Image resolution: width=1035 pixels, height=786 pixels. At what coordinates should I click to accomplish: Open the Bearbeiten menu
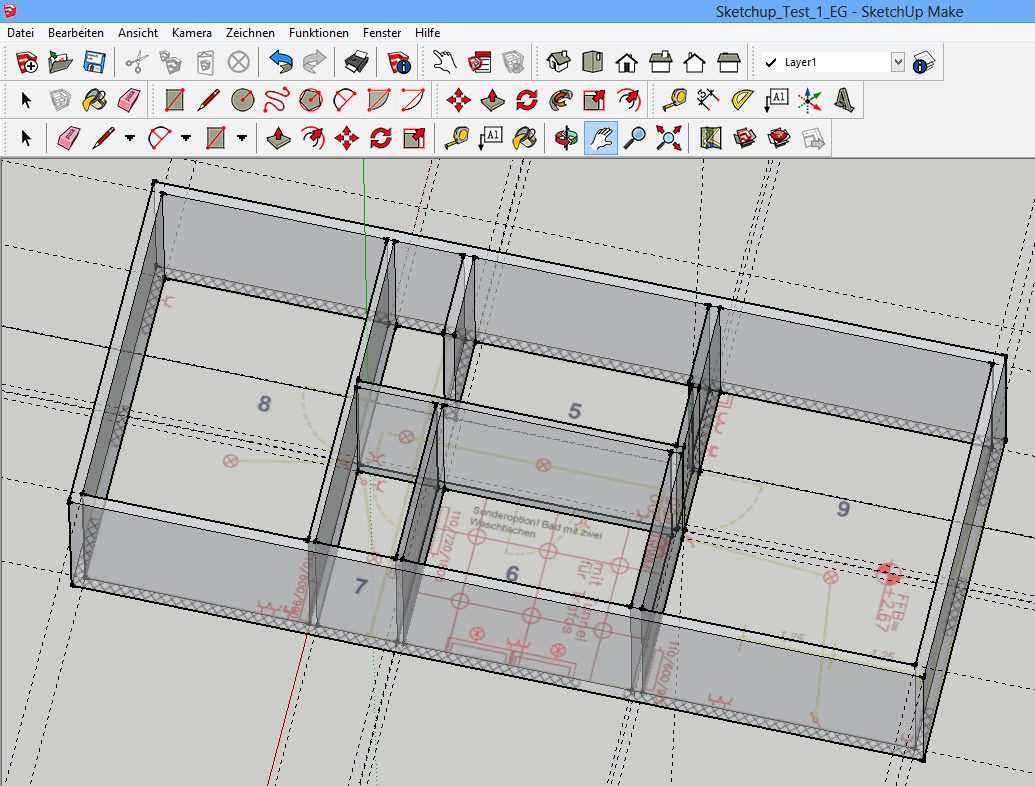76,32
